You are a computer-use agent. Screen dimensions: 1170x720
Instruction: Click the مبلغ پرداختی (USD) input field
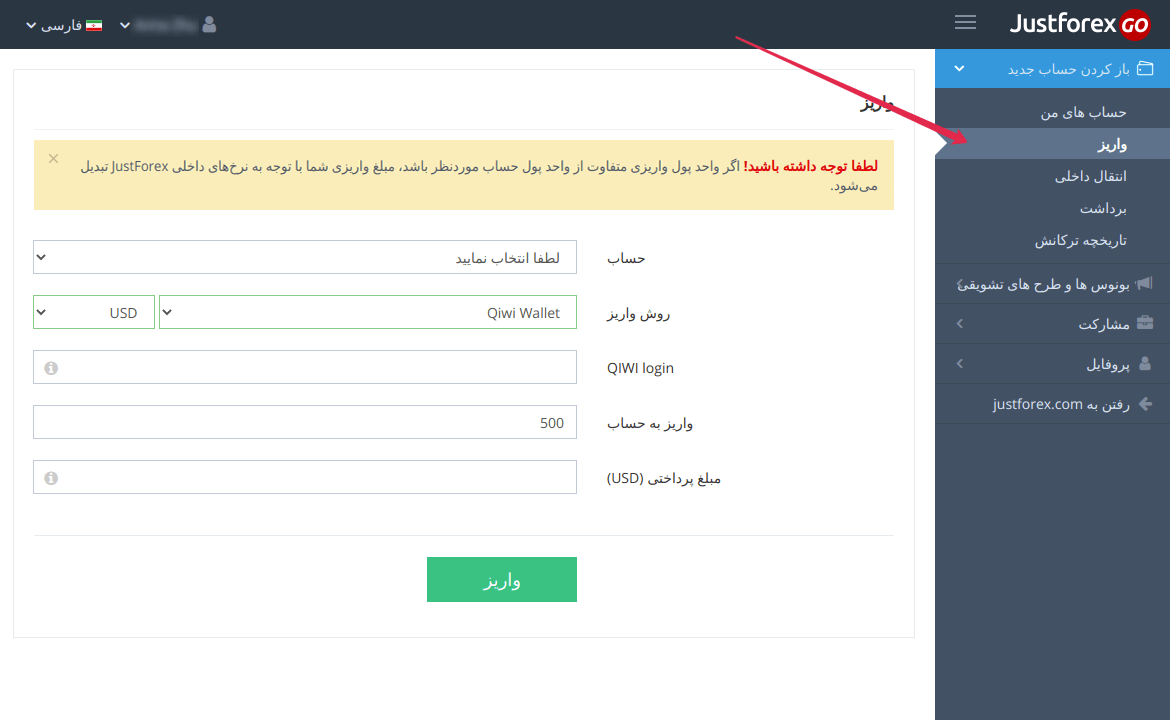click(x=304, y=478)
